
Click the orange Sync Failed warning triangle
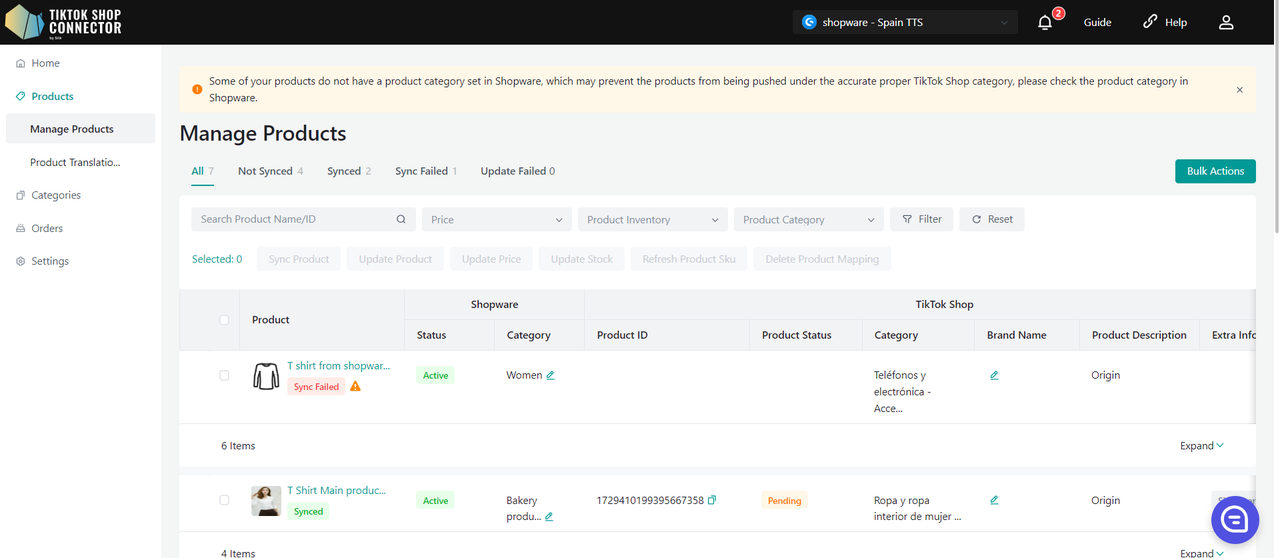pyautogui.click(x=355, y=386)
